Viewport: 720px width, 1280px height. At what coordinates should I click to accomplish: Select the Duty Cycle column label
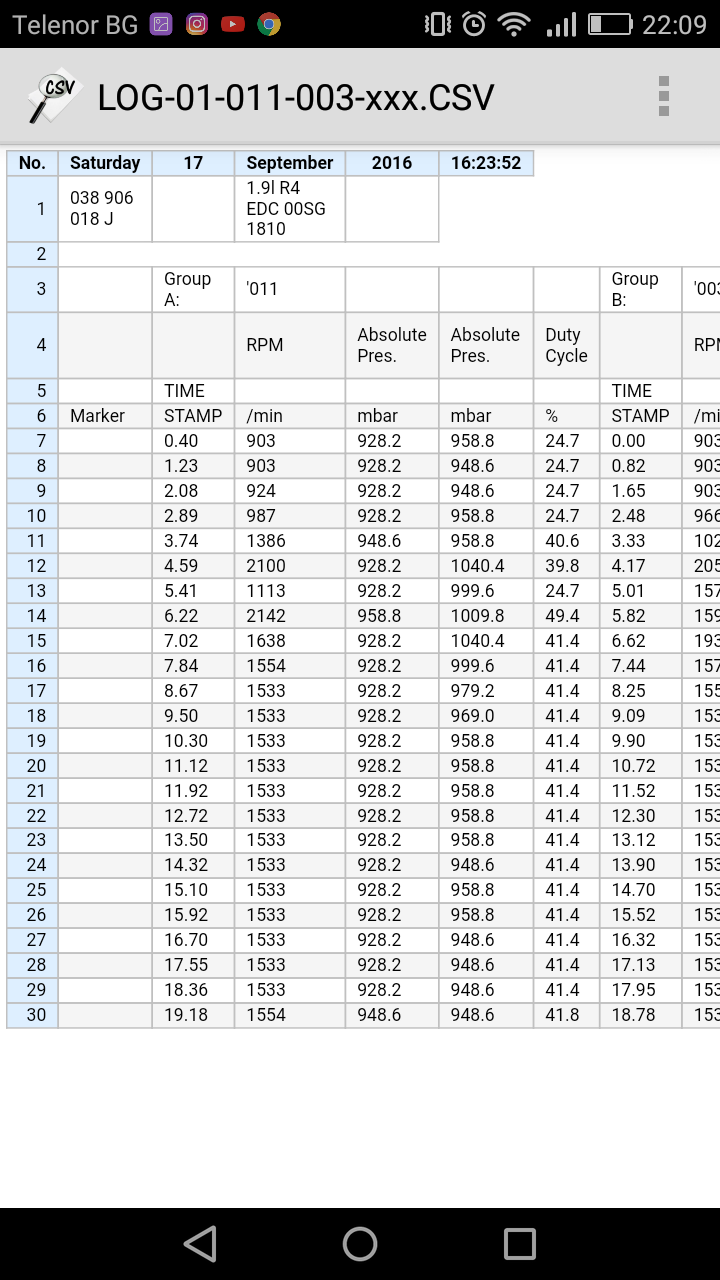pyautogui.click(x=566, y=345)
